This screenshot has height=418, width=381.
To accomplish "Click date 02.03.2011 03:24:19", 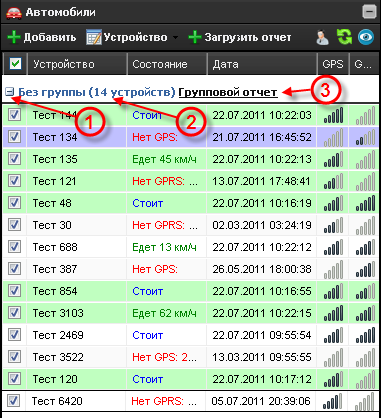I will coord(262,225).
